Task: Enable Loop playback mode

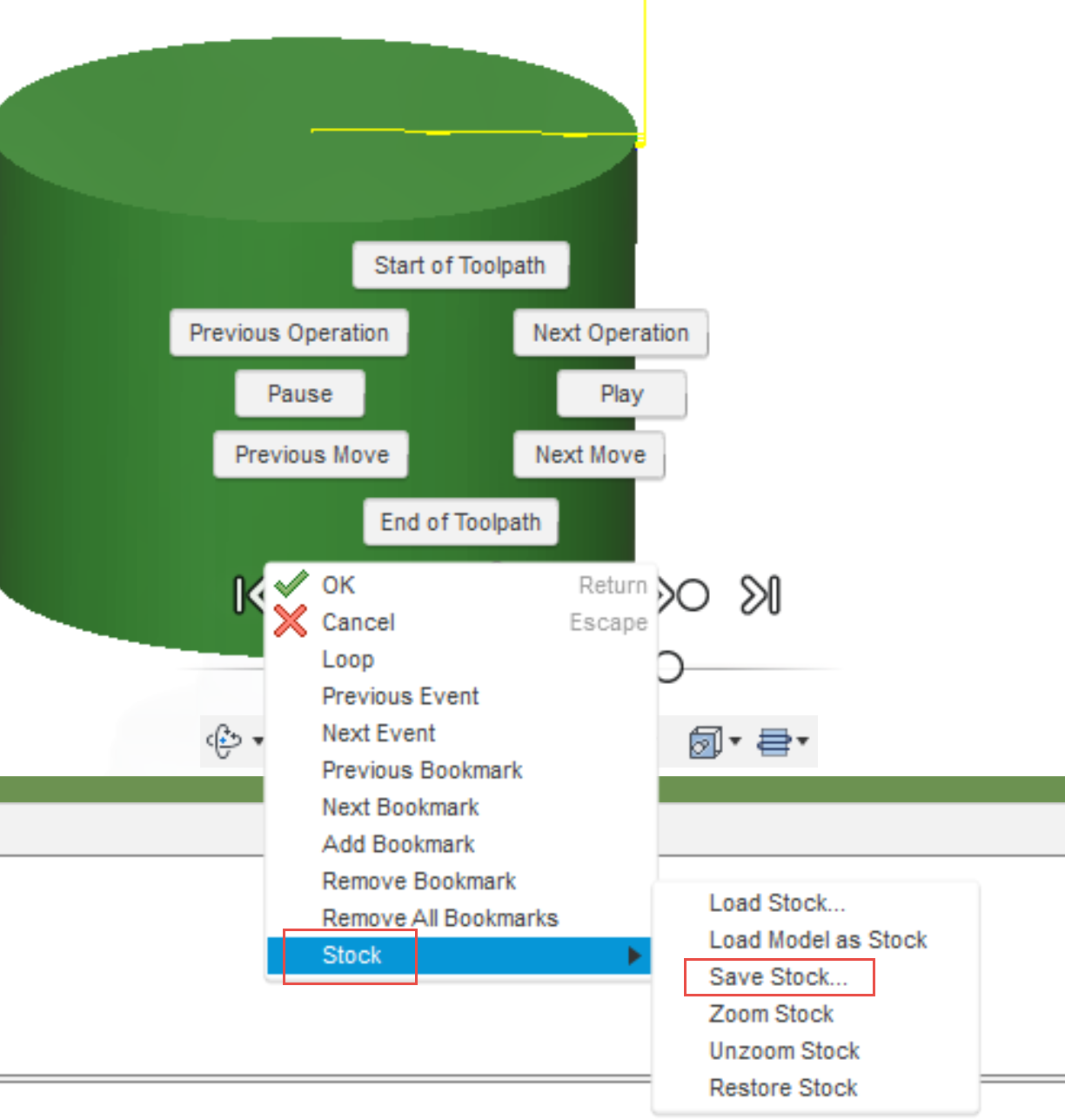Action: (347, 659)
